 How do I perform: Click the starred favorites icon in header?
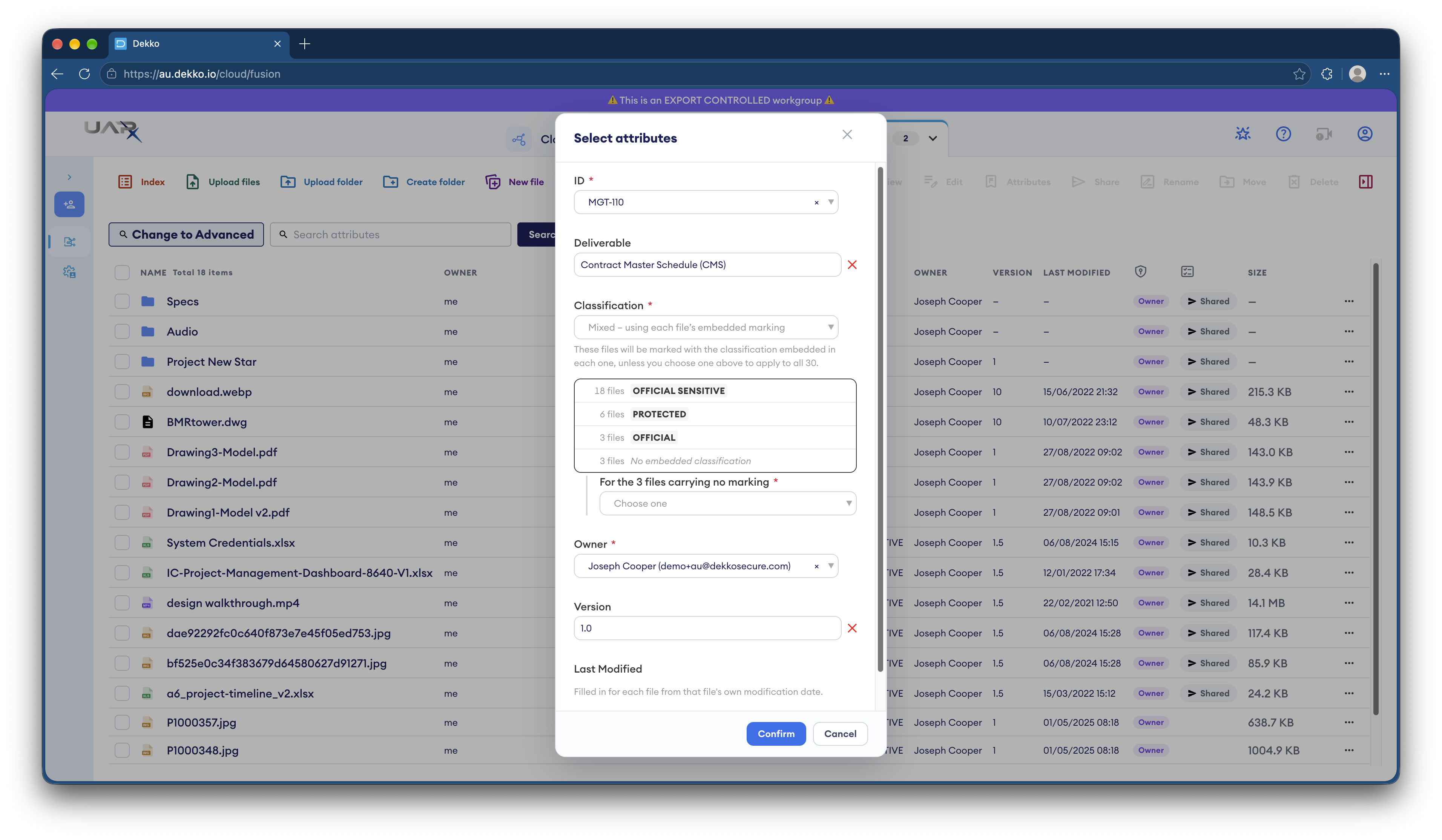(x=1242, y=134)
